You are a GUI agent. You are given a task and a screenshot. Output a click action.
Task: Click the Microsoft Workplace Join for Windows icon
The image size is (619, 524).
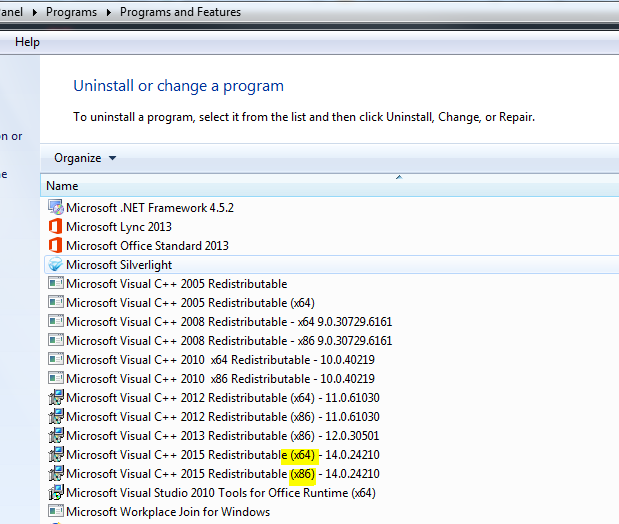click(x=56, y=511)
